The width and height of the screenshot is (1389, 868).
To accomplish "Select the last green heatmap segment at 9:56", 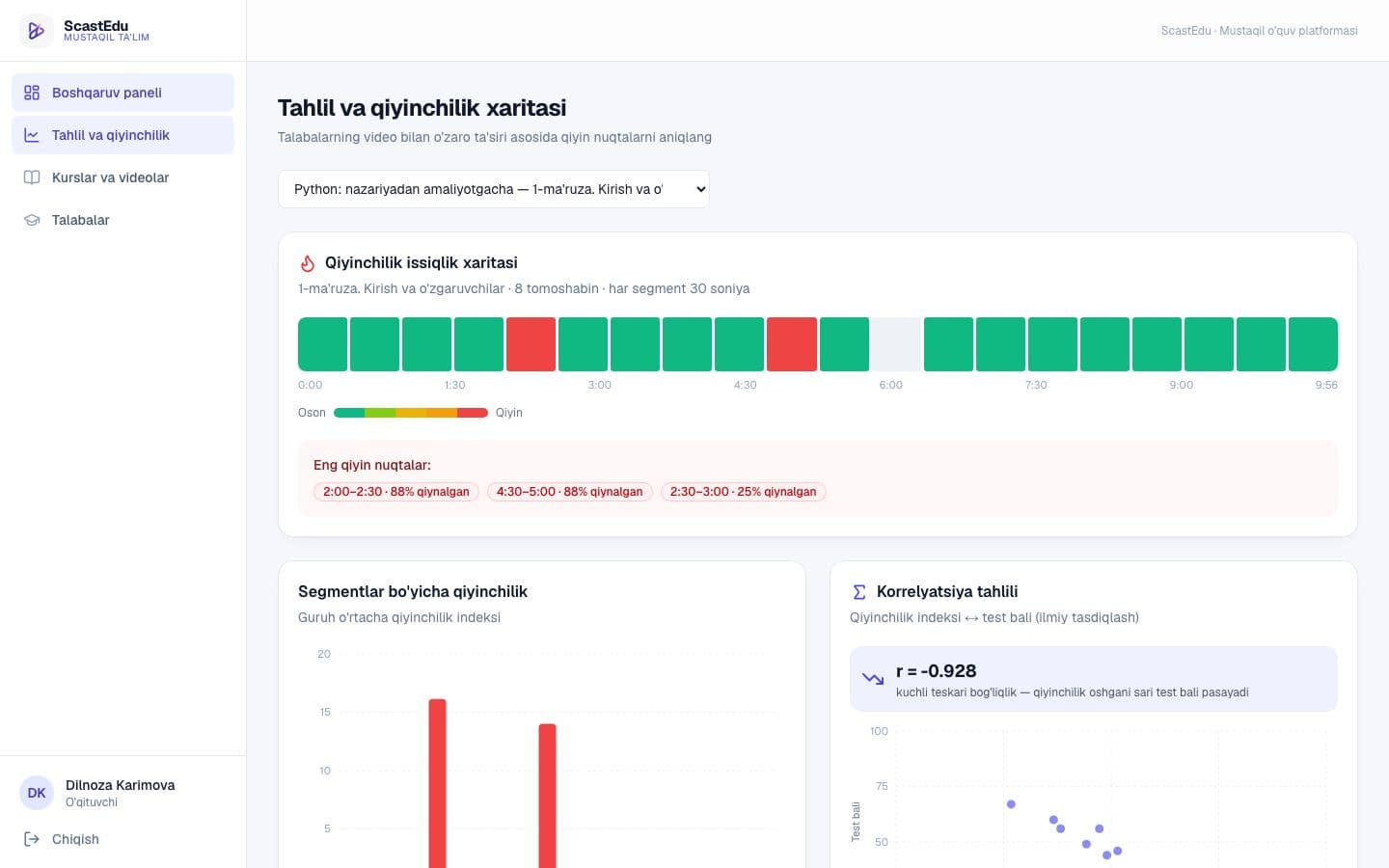I will [1313, 344].
